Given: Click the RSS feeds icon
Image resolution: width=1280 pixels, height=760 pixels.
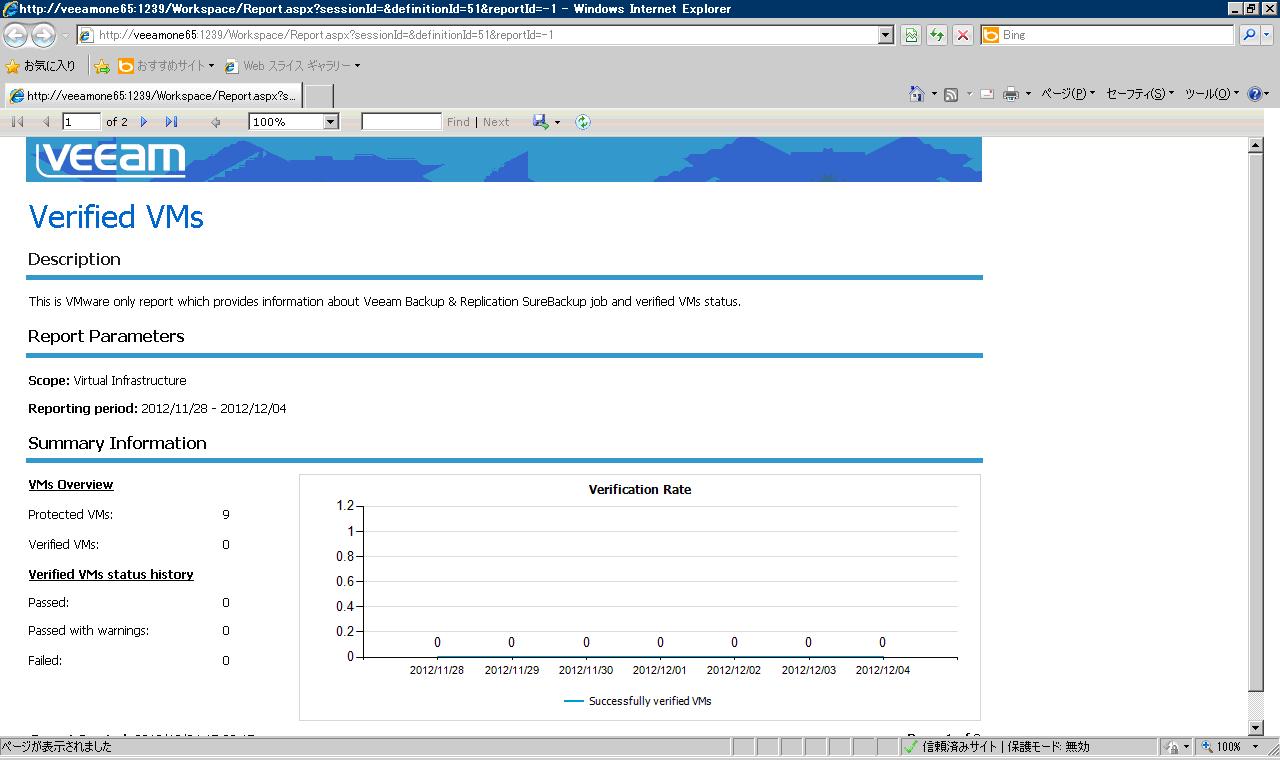Looking at the screenshot, I should 951,94.
